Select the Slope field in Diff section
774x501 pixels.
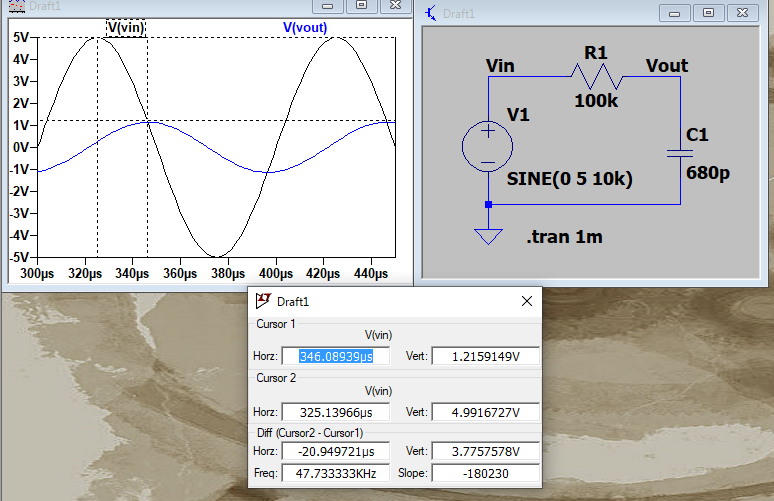point(485,472)
